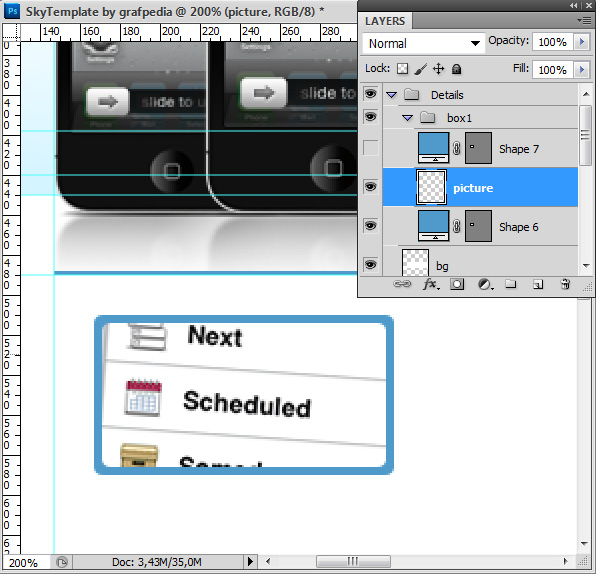596x574 pixels.
Task: Create new fill or adjustment layer icon
Action: (x=485, y=284)
